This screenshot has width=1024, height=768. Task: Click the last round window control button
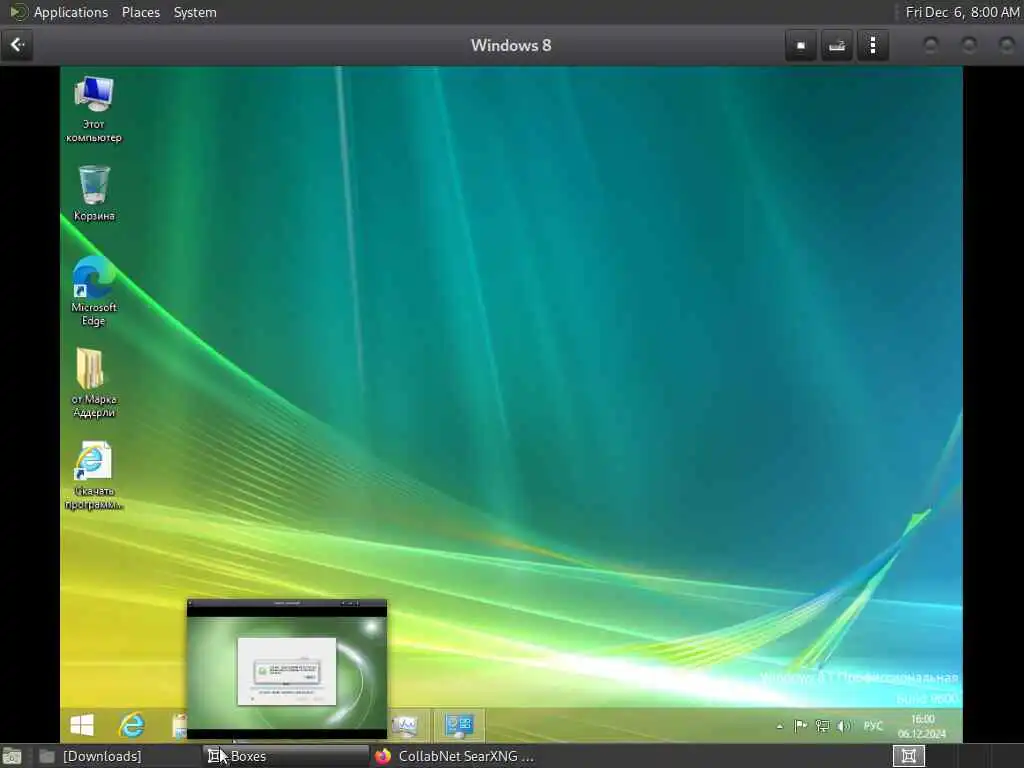(x=1006, y=45)
